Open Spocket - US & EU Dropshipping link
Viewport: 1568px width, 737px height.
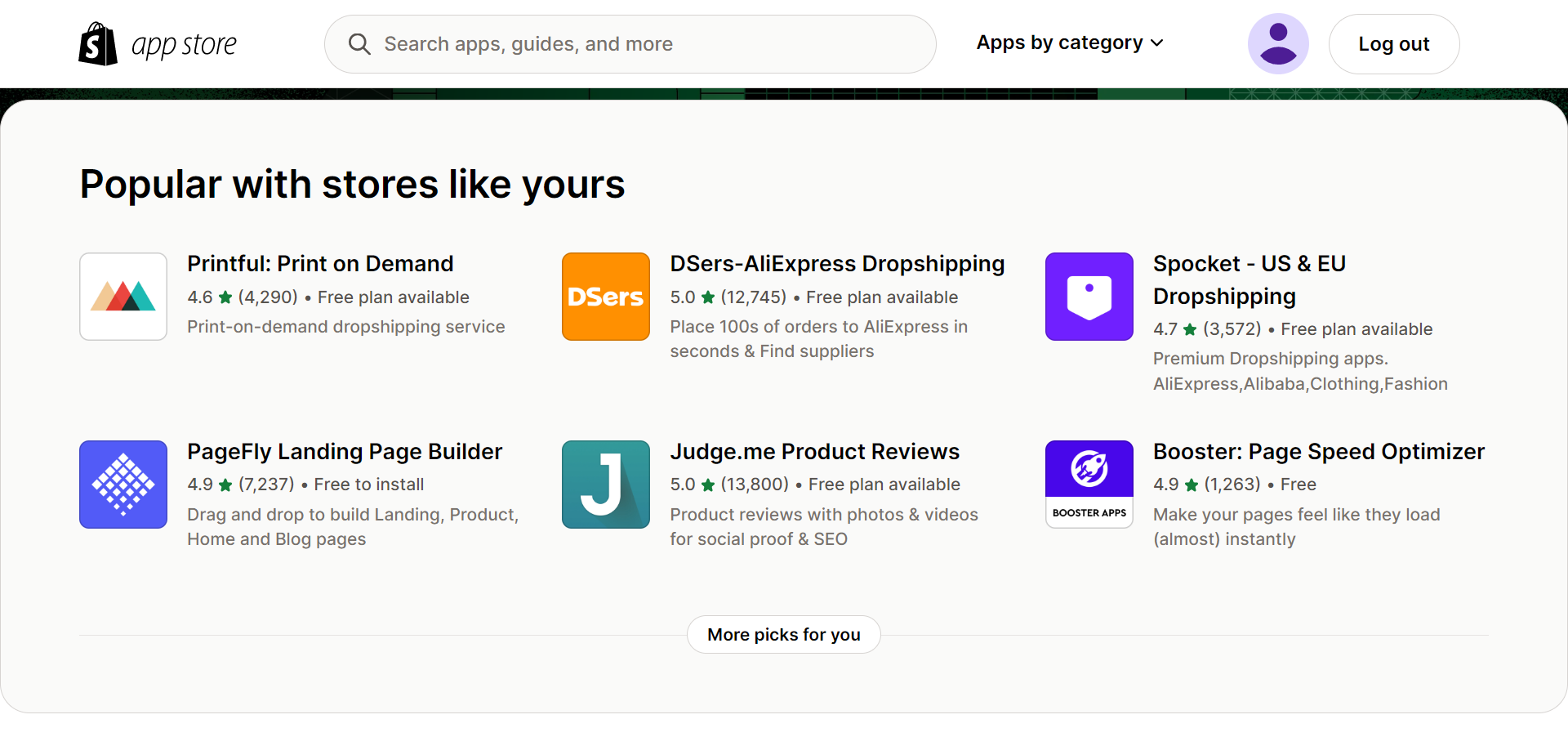[1249, 279]
